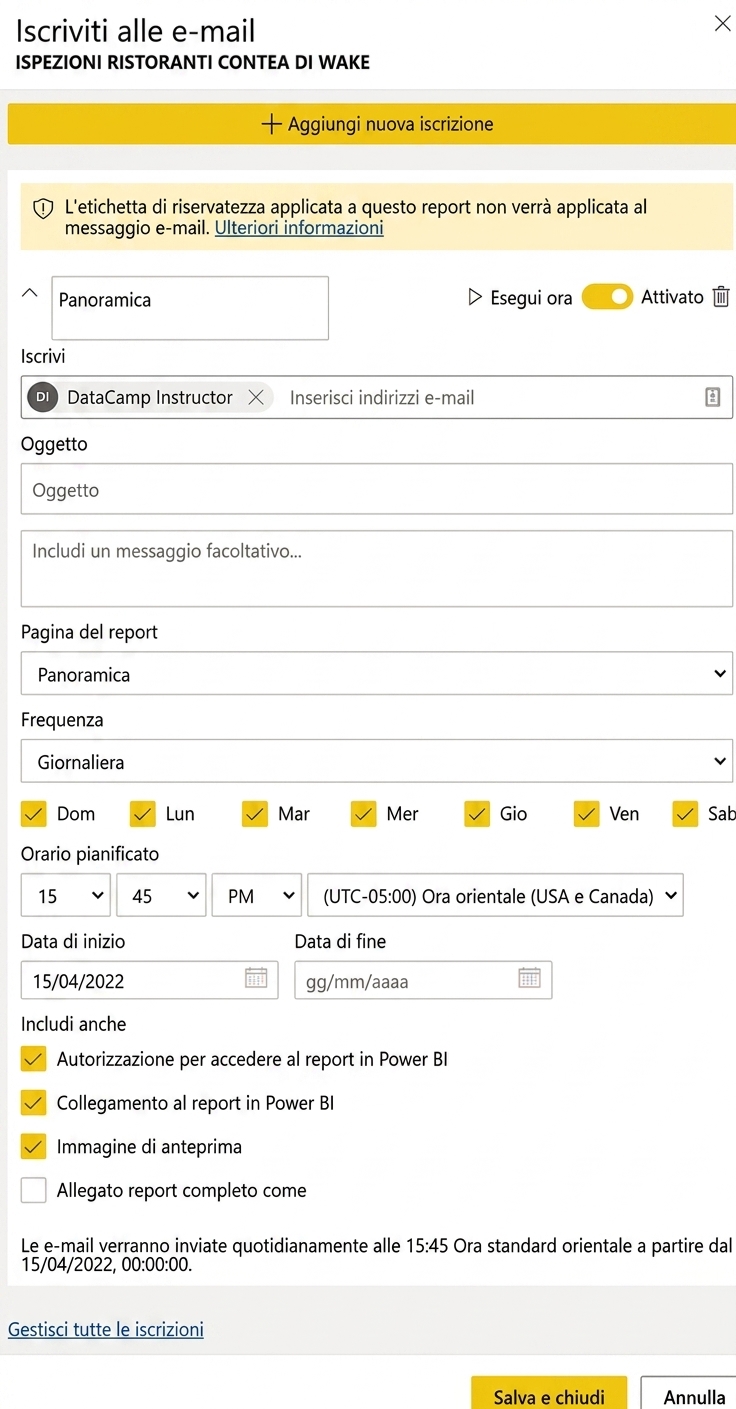Uncheck Collegamento al report in Power BI
736x1409 pixels.
[x=34, y=1103]
